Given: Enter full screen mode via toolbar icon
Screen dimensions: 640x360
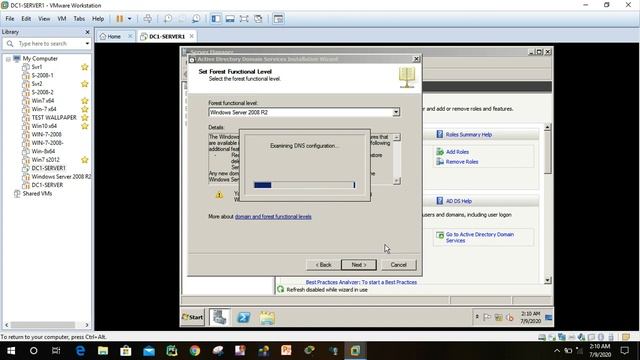Looking at the screenshot, I should 244,19.
